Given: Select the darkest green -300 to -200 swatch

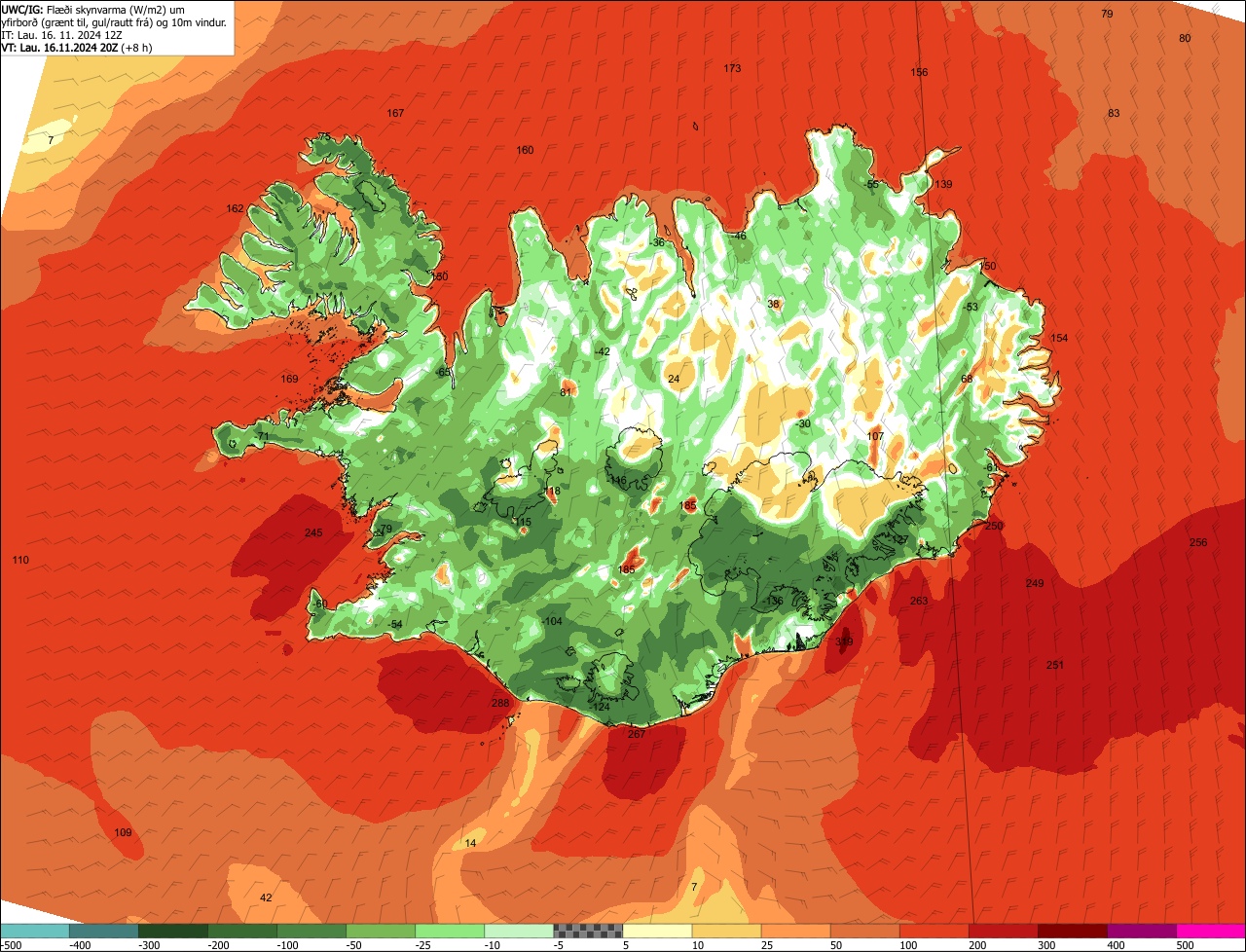Looking at the screenshot, I should (173, 931).
